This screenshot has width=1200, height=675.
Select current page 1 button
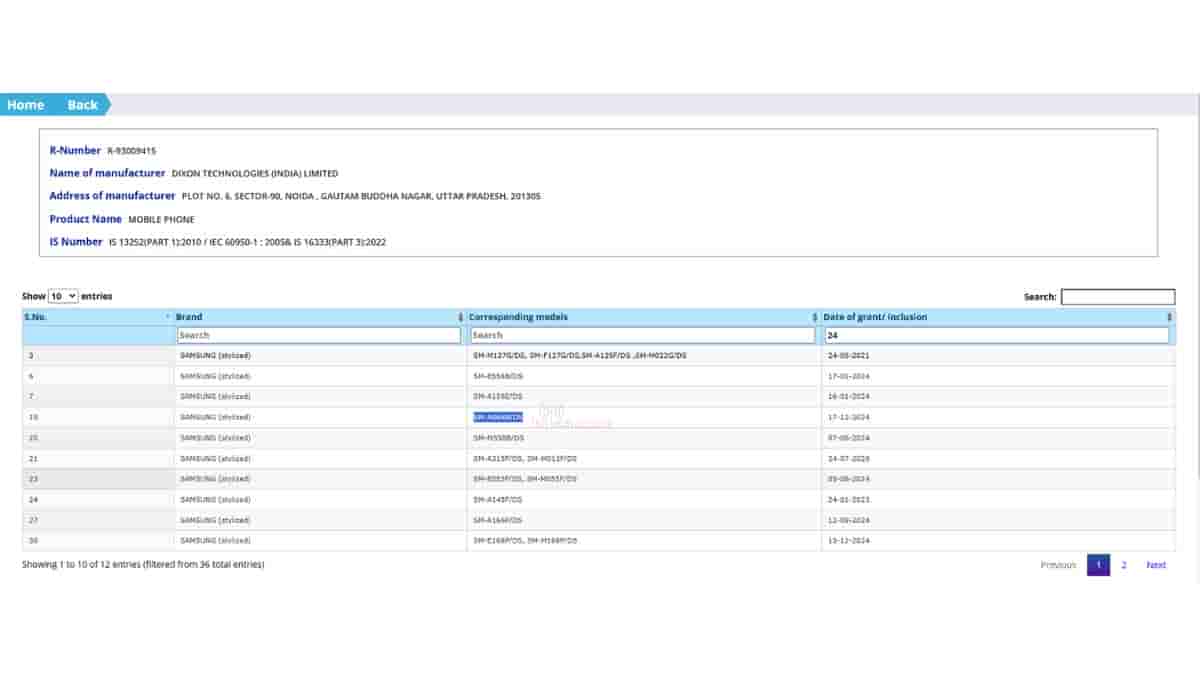click(1098, 565)
